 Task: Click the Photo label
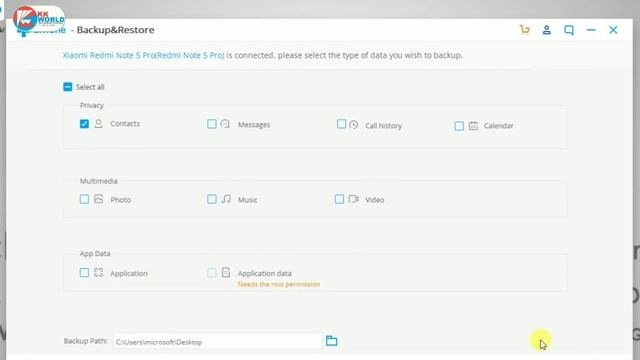click(120, 200)
